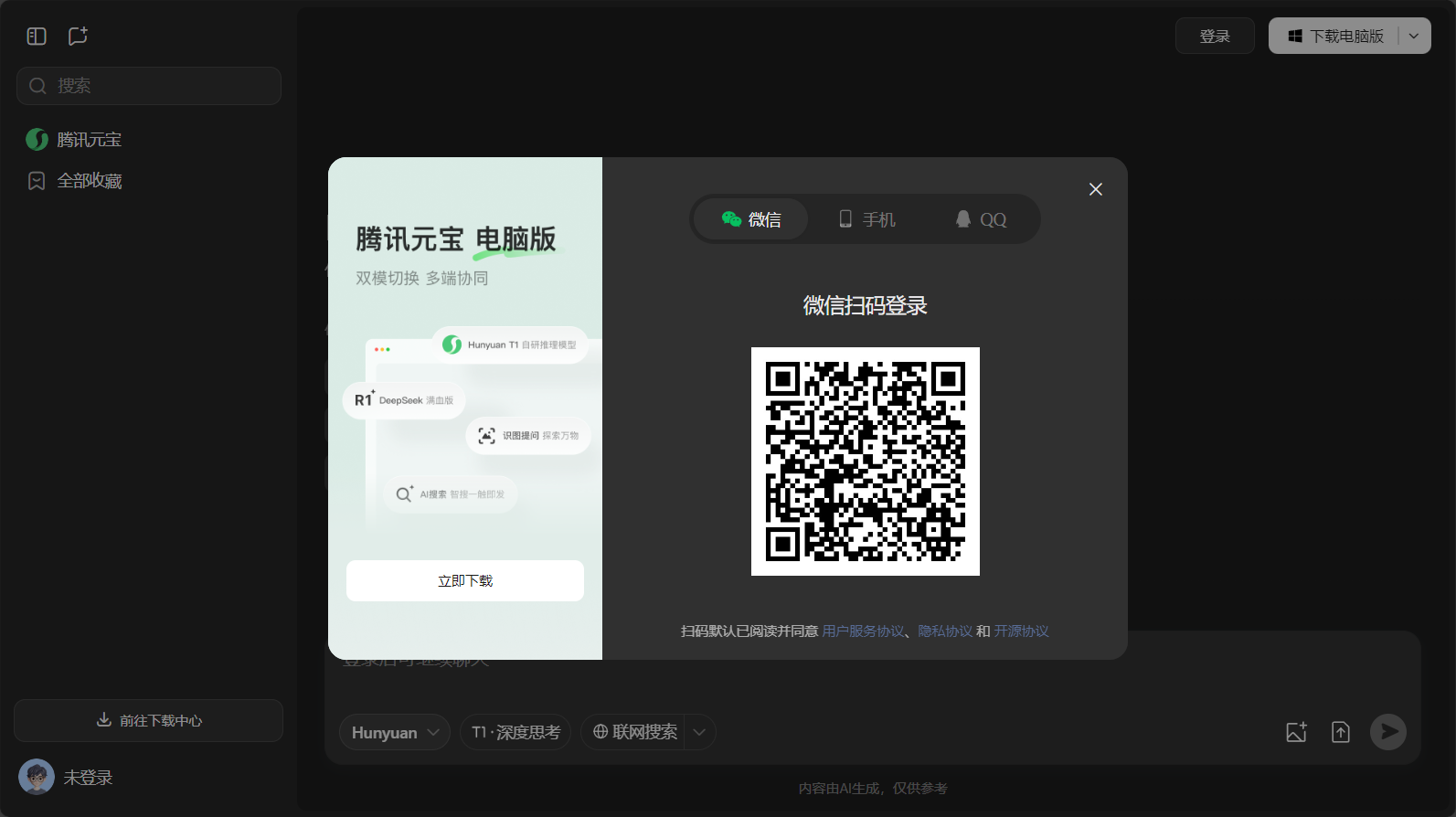
Task: Click the 识图提问 feature chip
Action: [x=528, y=436]
